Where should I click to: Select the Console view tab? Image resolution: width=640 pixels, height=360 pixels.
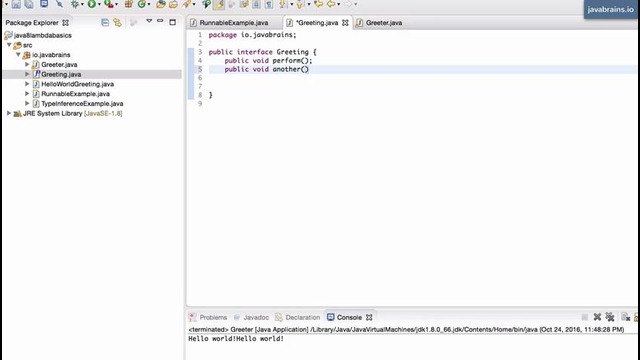coord(349,317)
